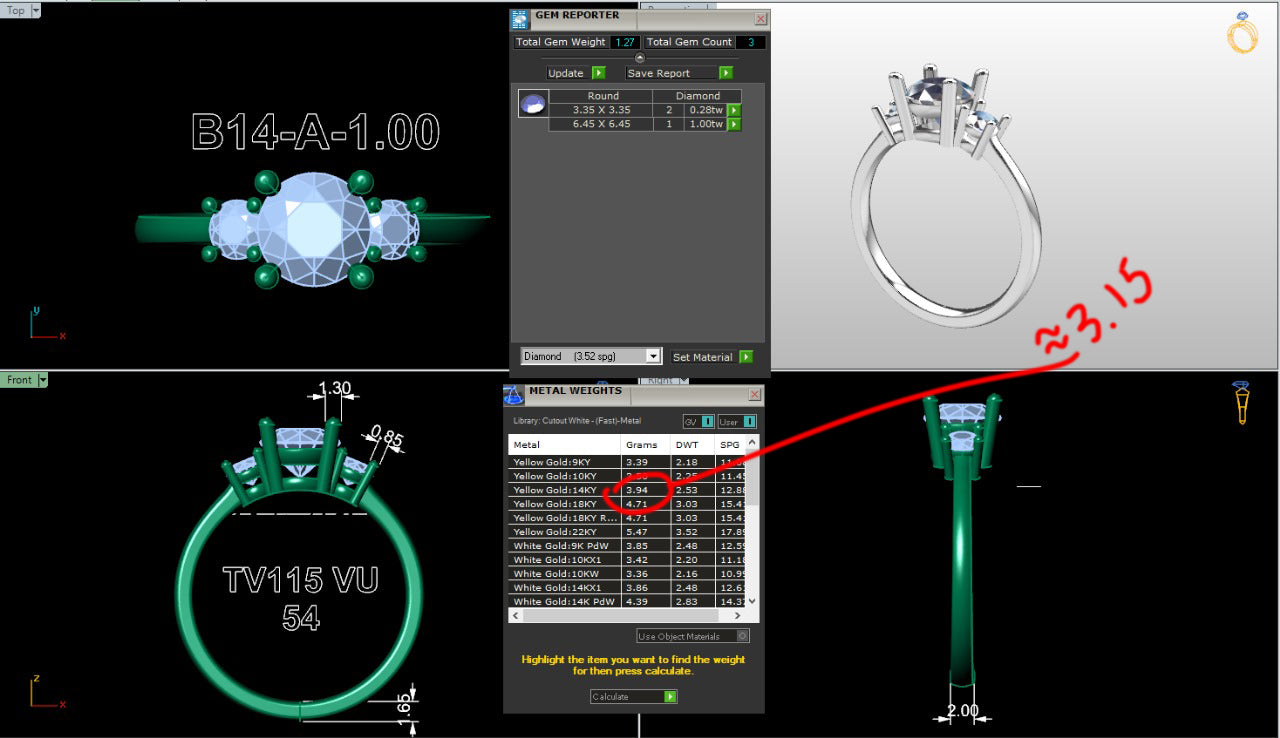Click the round gem shape thumbnail

pos(533,103)
